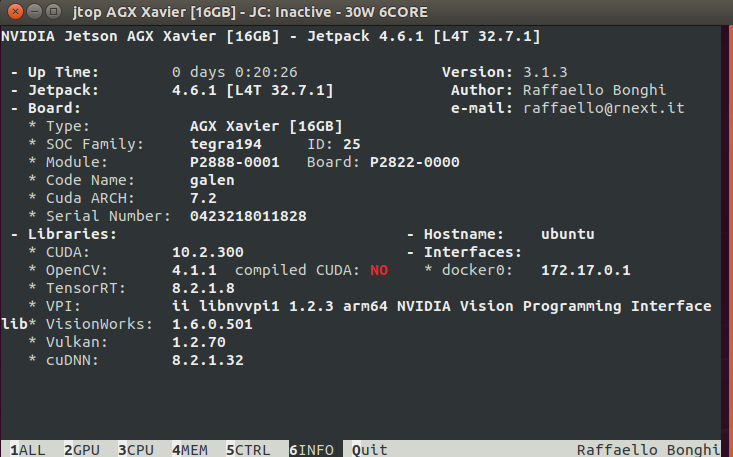733x457 pixels.
Task: Close the jtop terminal window
Action: point(13,10)
